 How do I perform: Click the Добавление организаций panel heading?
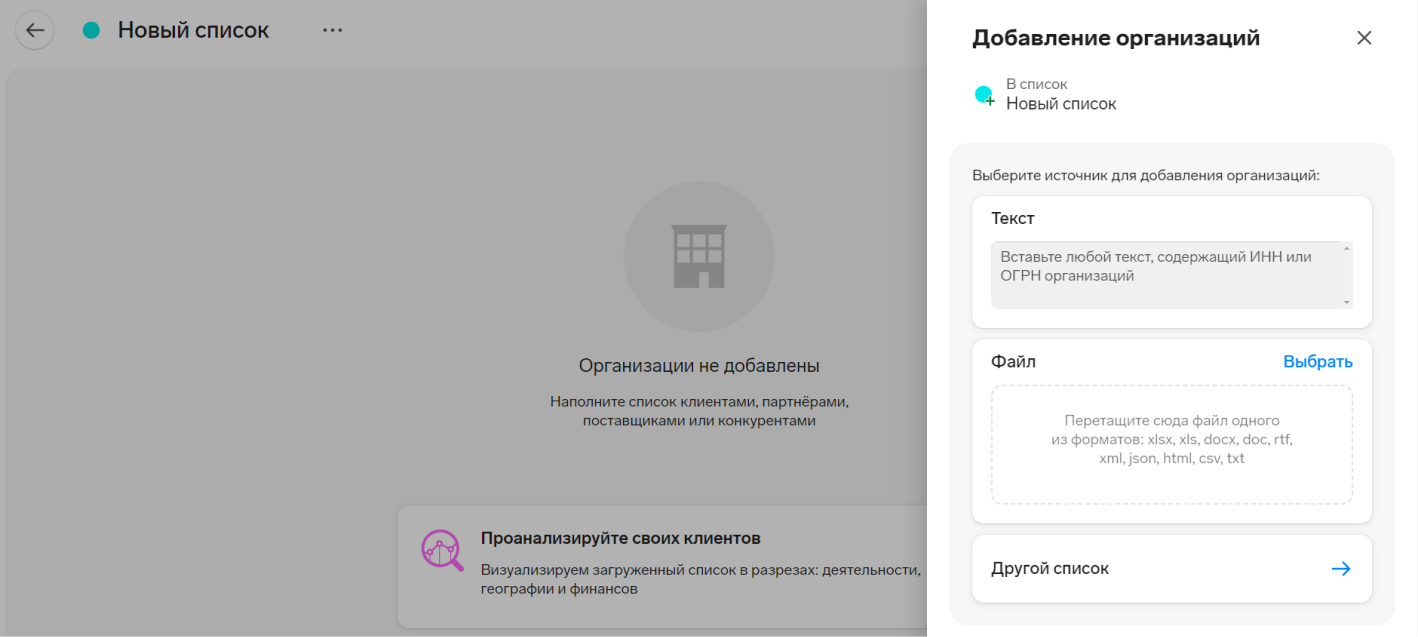(x=1116, y=38)
